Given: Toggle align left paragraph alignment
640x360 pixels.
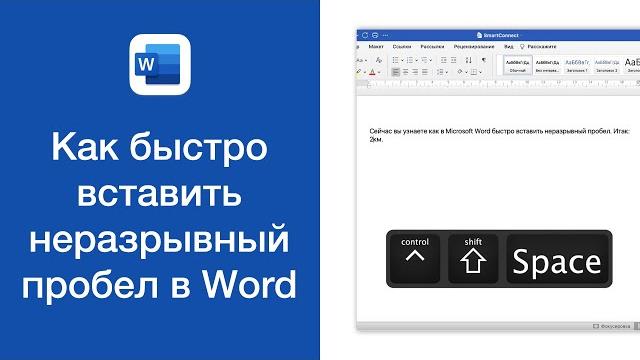Looking at the screenshot, I should point(396,72).
